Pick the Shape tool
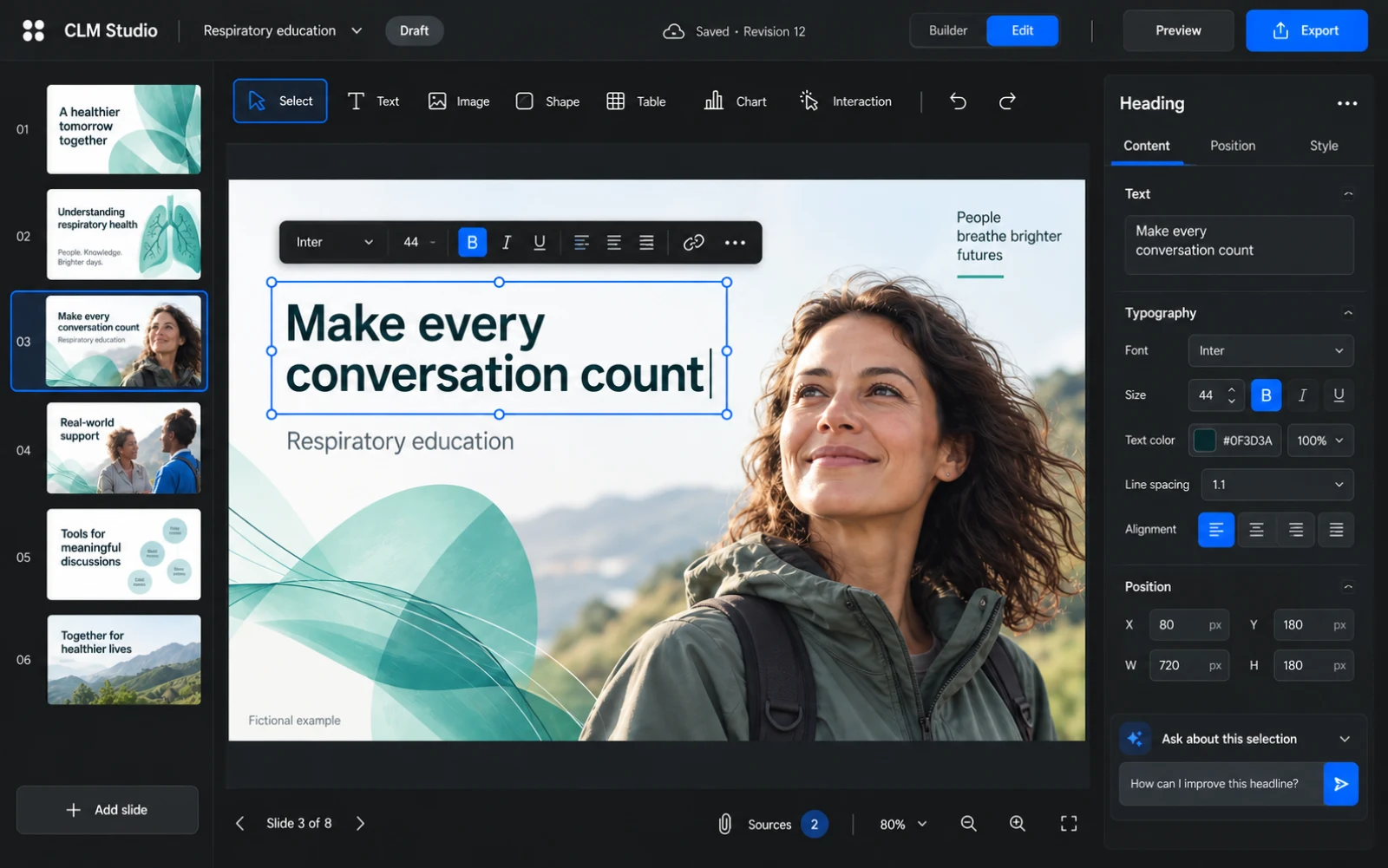 (x=547, y=101)
